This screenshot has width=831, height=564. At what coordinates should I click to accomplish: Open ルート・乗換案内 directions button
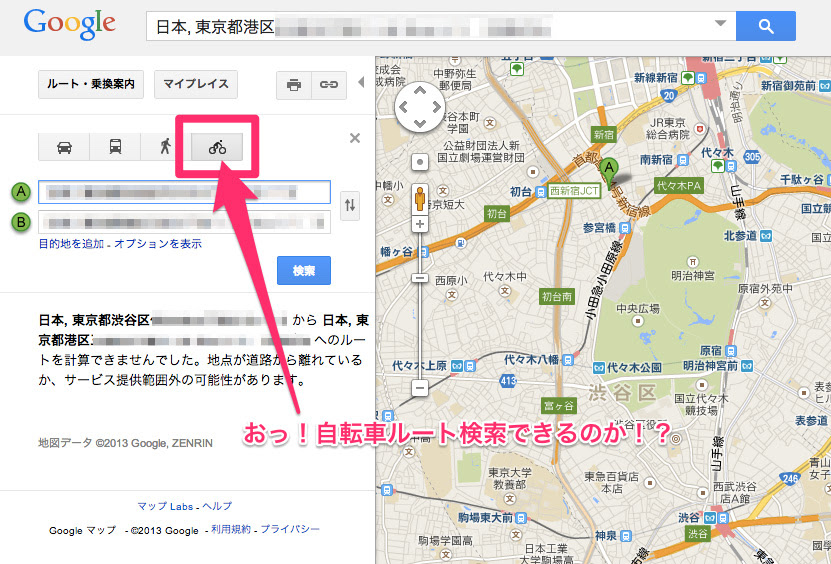click(x=91, y=84)
